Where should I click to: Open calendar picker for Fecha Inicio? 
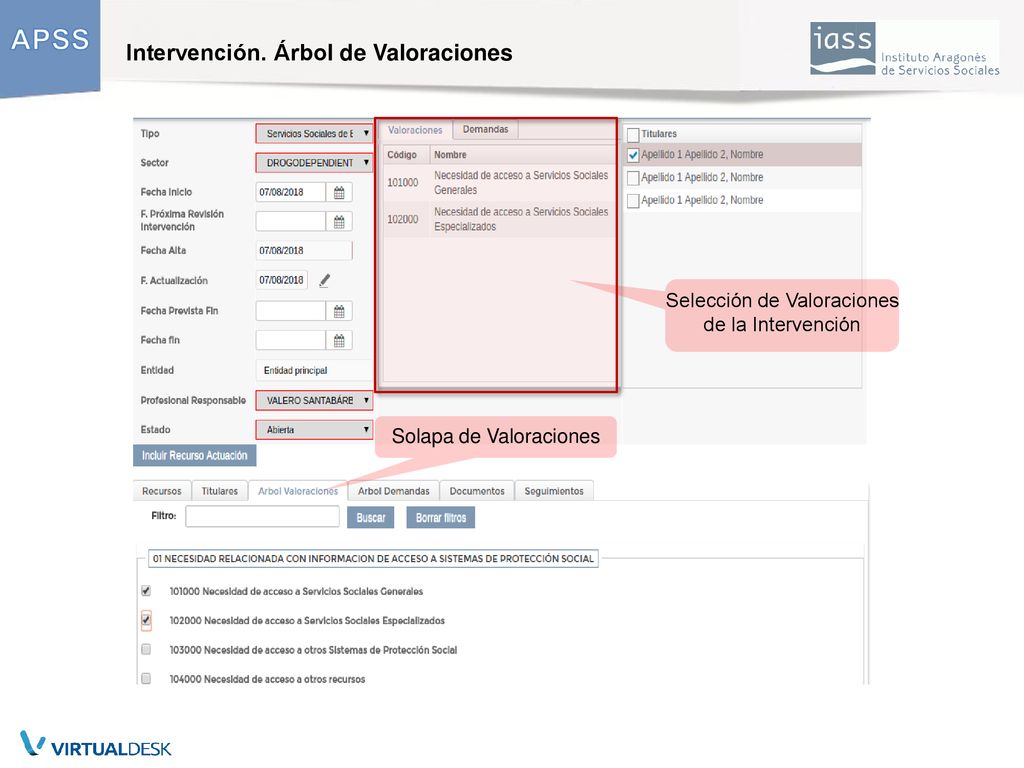point(339,192)
